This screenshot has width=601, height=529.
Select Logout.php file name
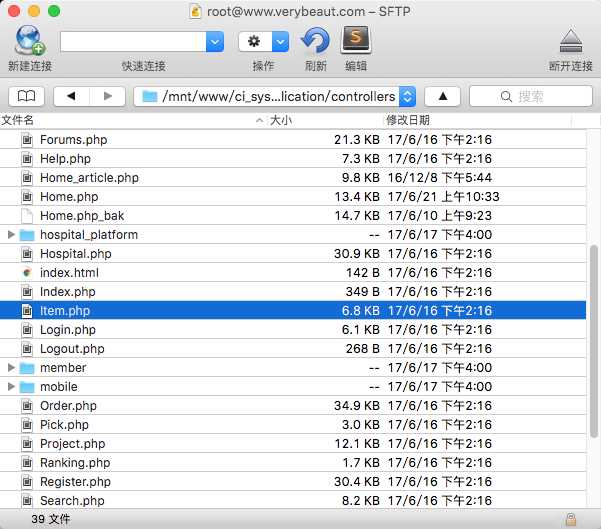(x=72, y=349)
